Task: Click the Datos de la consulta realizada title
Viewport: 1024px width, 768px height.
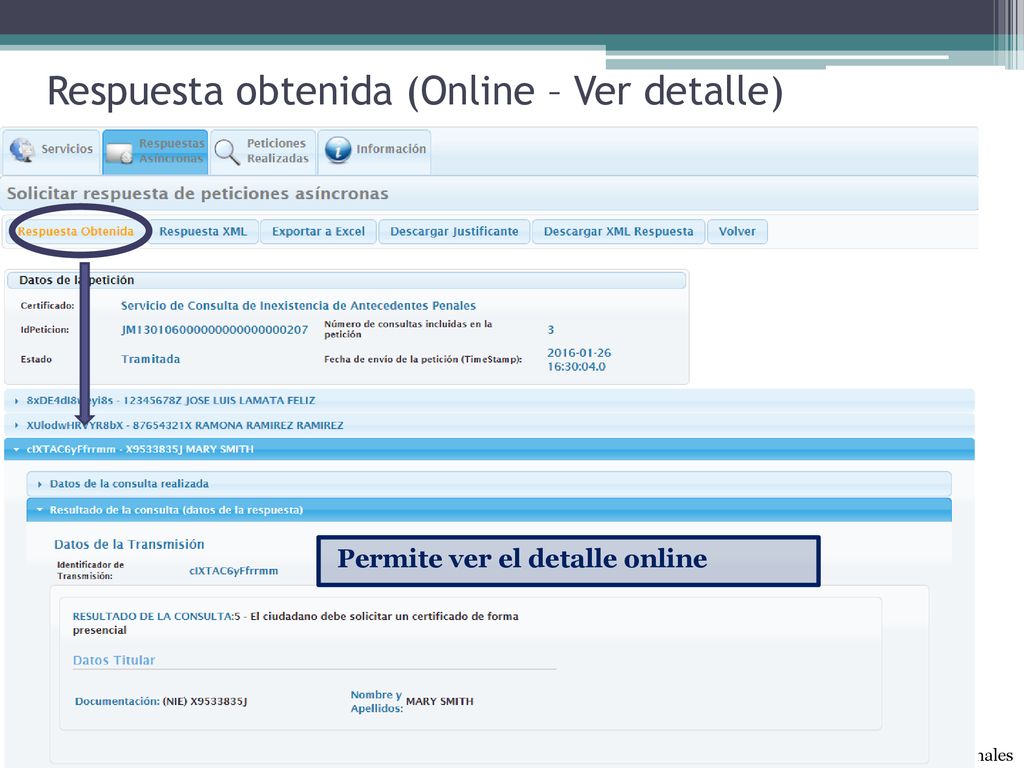Action: coord(129,484)
